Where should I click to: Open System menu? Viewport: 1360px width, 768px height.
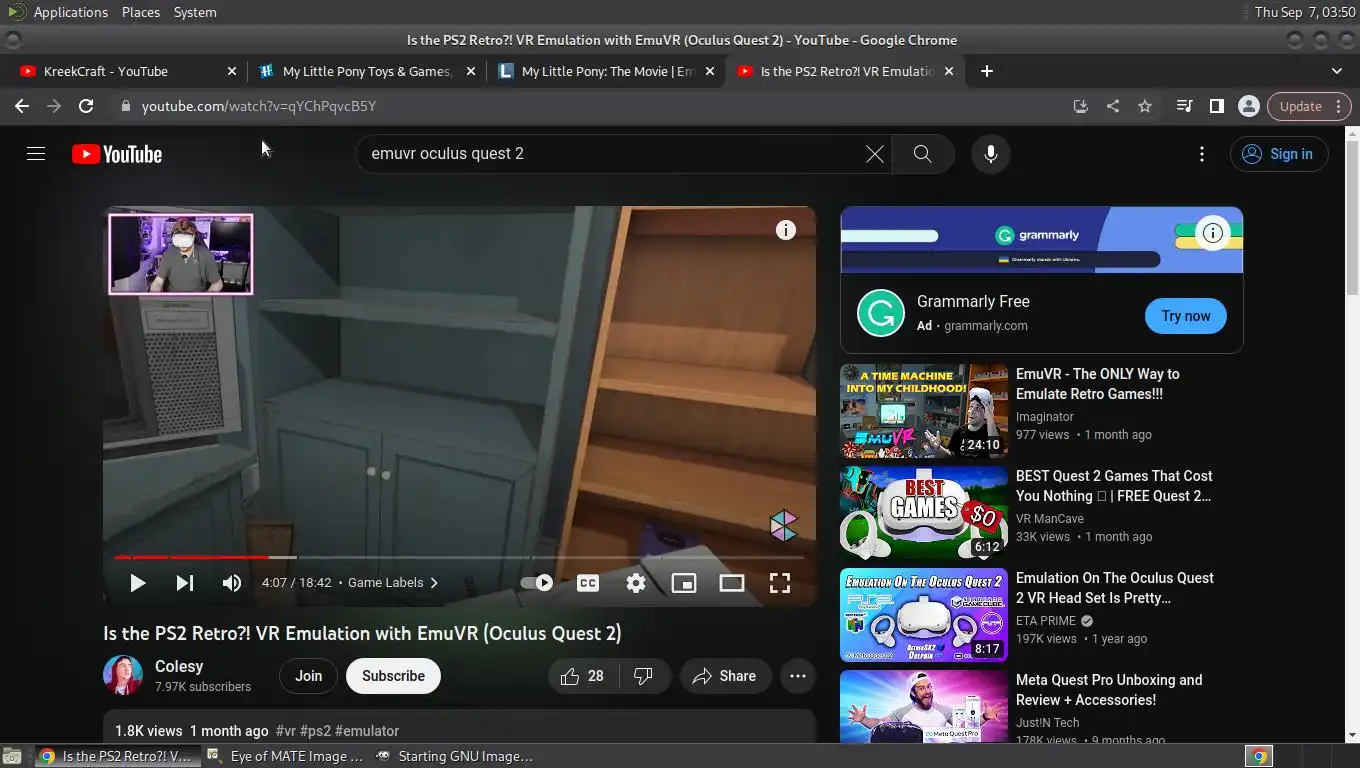[x=195, y=12]
